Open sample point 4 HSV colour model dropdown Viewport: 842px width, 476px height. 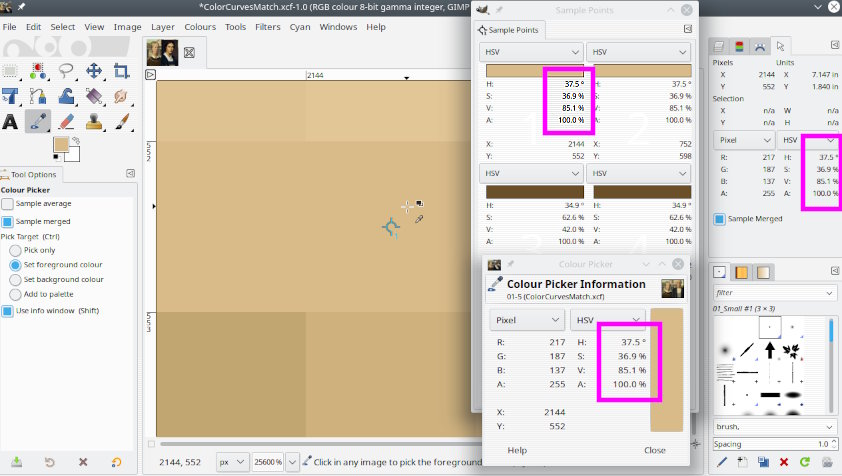[x=638, y=174]
